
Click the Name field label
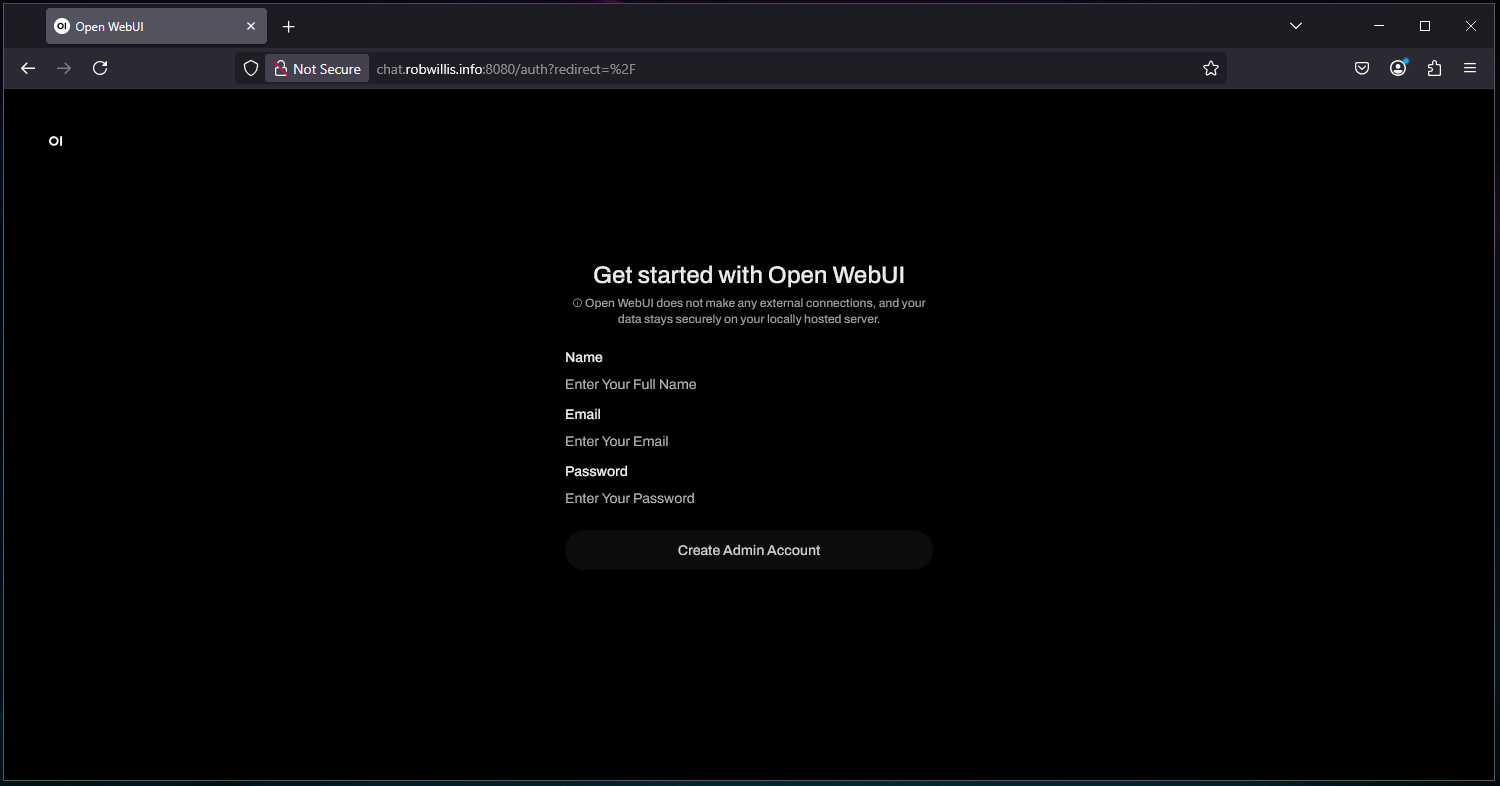[584, 357]
